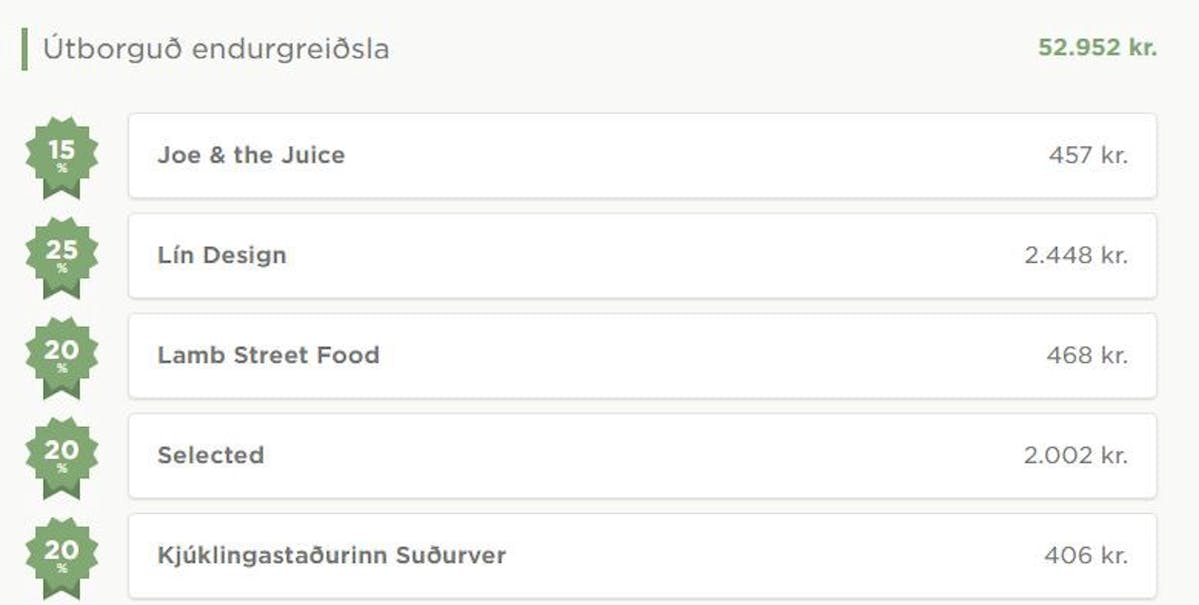Click the 2.448 kr. amount

point(1076,255)
